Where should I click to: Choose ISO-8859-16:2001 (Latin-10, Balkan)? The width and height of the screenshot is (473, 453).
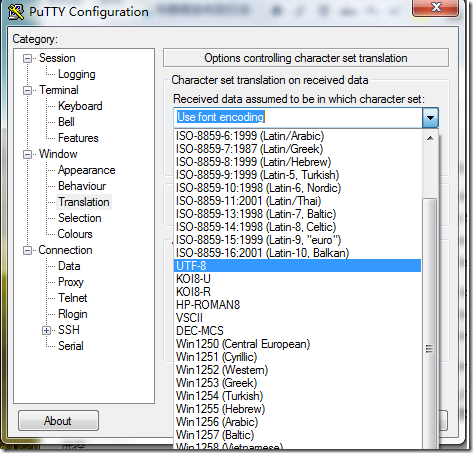(x=297, y=253)
